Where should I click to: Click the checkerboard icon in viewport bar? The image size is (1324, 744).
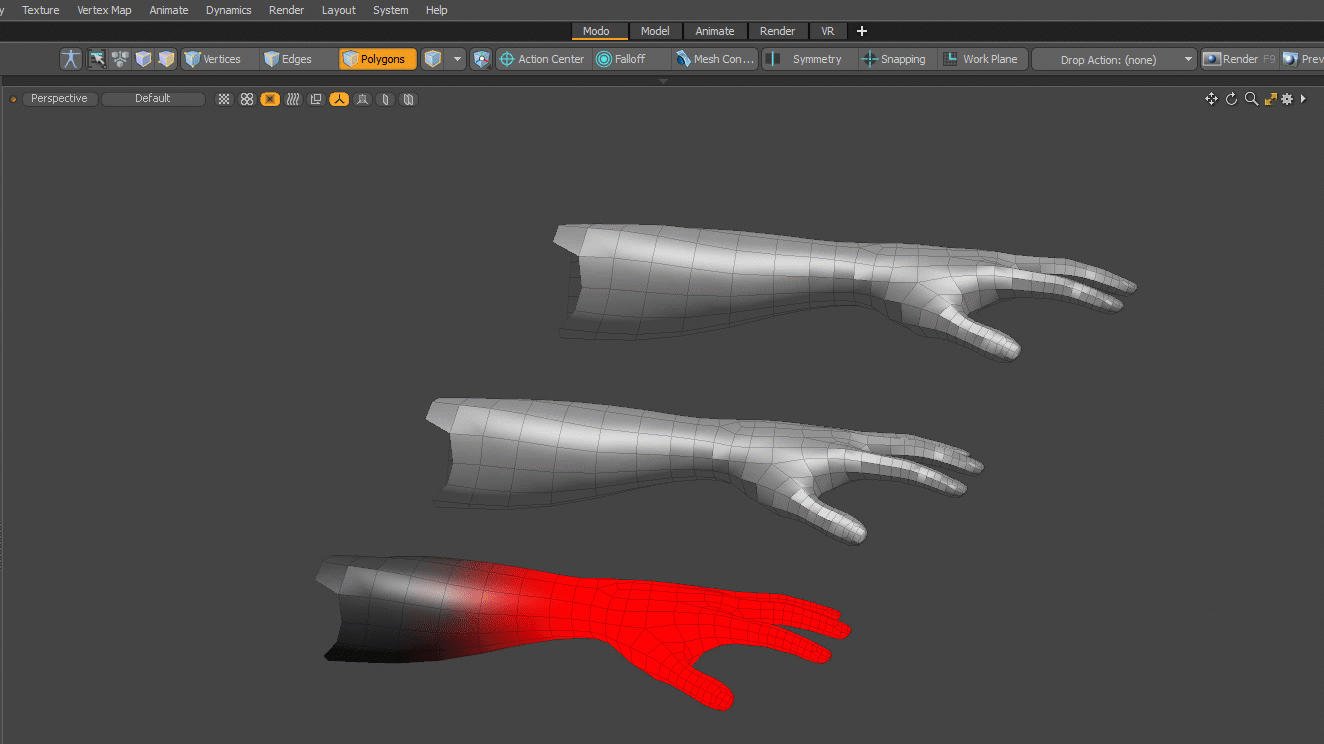point(224,99)
